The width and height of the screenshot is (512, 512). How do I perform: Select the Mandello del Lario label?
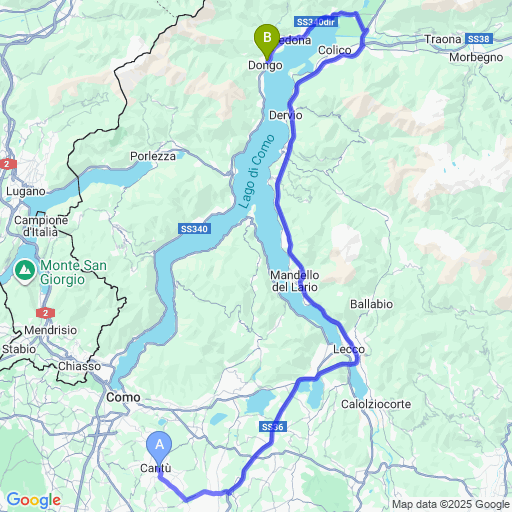(295, 281)
